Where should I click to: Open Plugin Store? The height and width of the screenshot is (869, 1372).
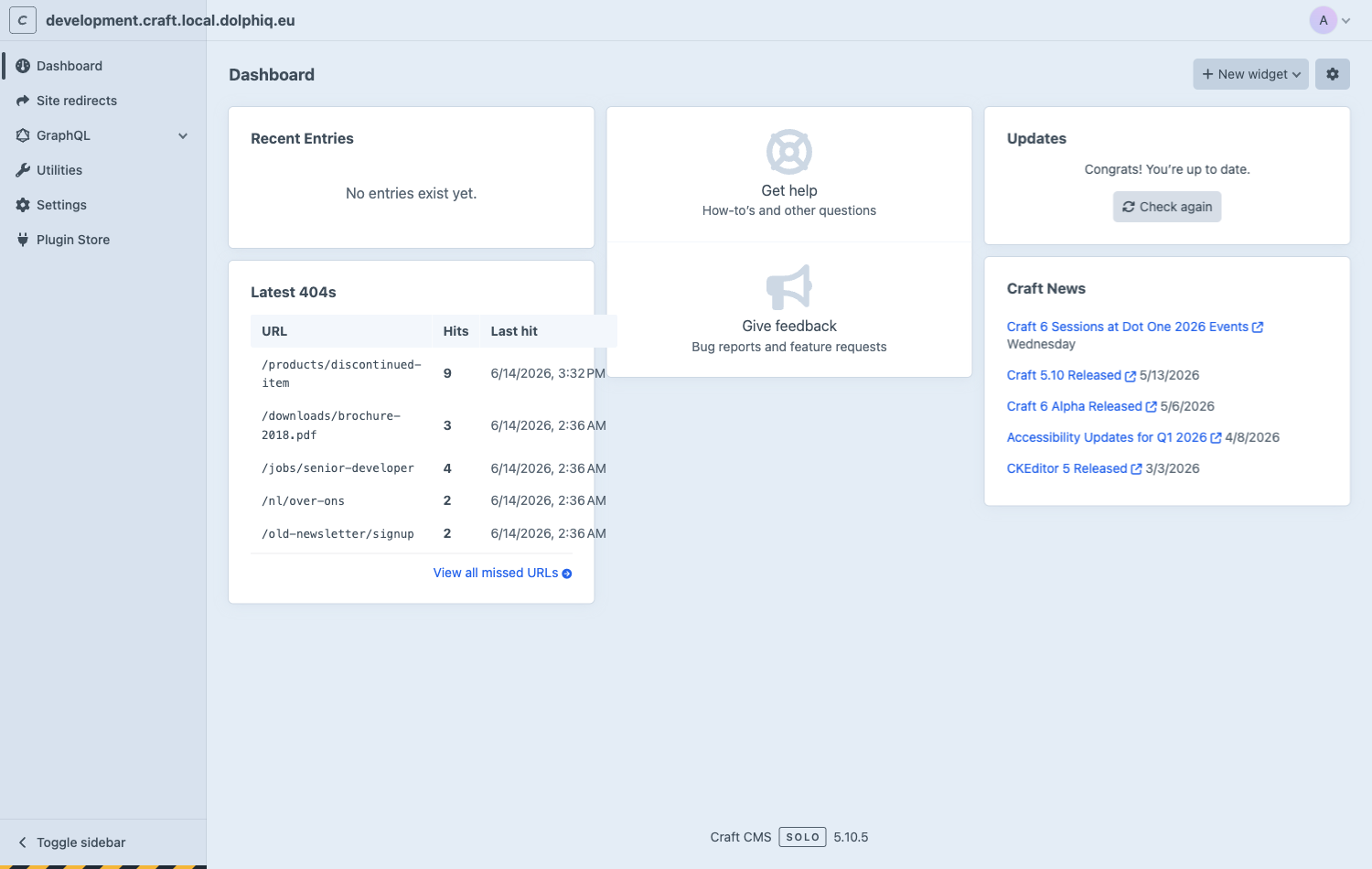[73, 240]
